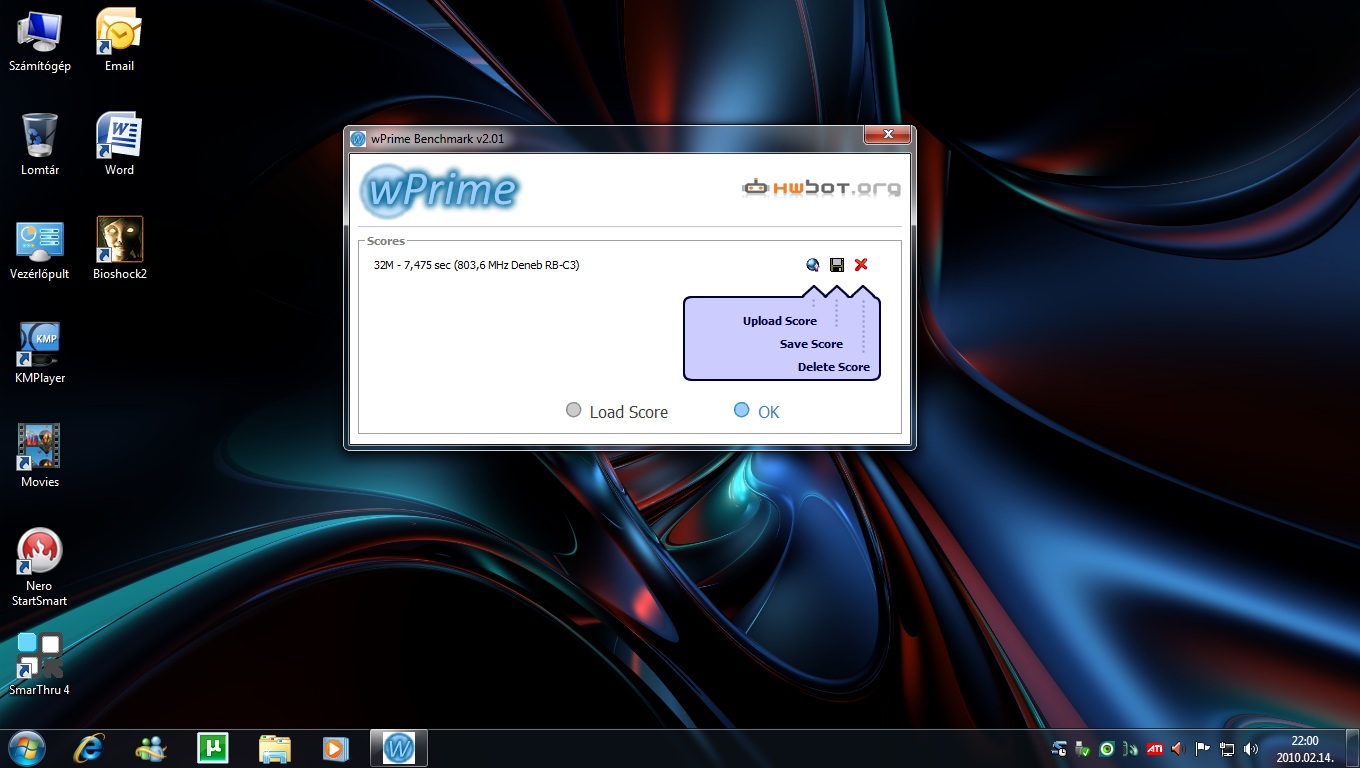Open Windows Media Player on the taskbar

336,748
